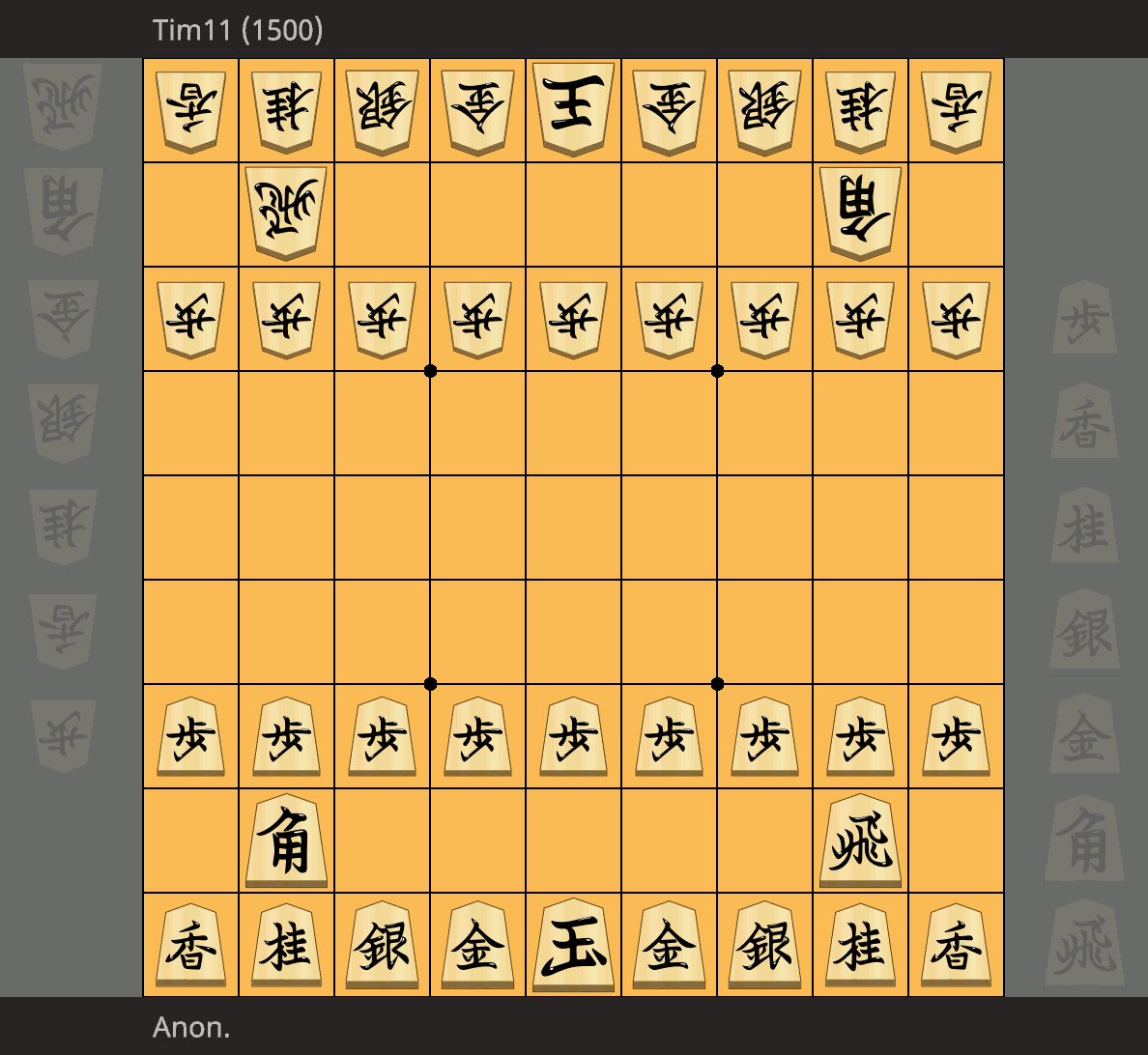Click the faded pawn (歩) in right hand

[x=1084, y=318]
